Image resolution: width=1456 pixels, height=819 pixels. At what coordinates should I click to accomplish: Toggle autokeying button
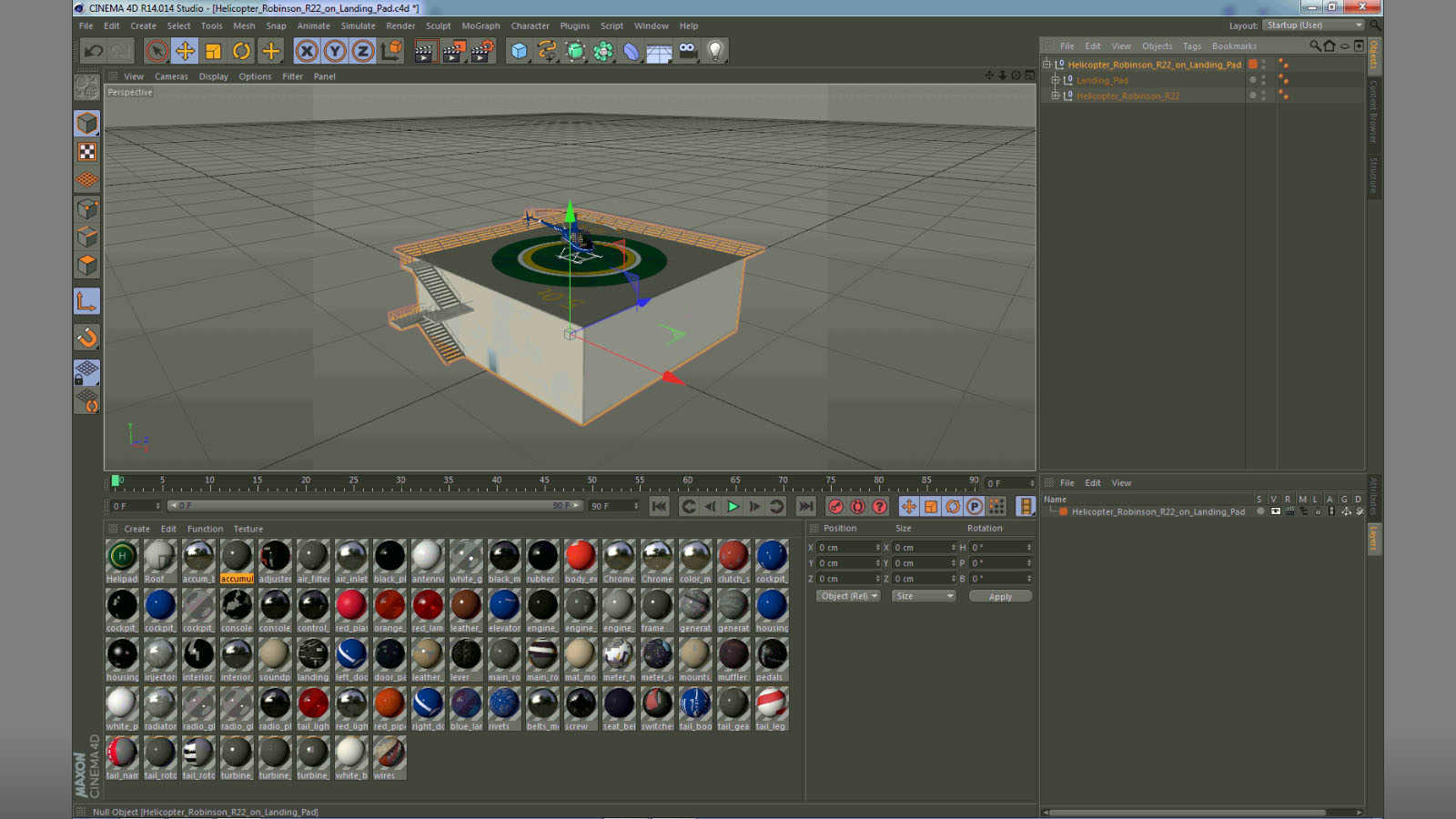coord(857,507)
